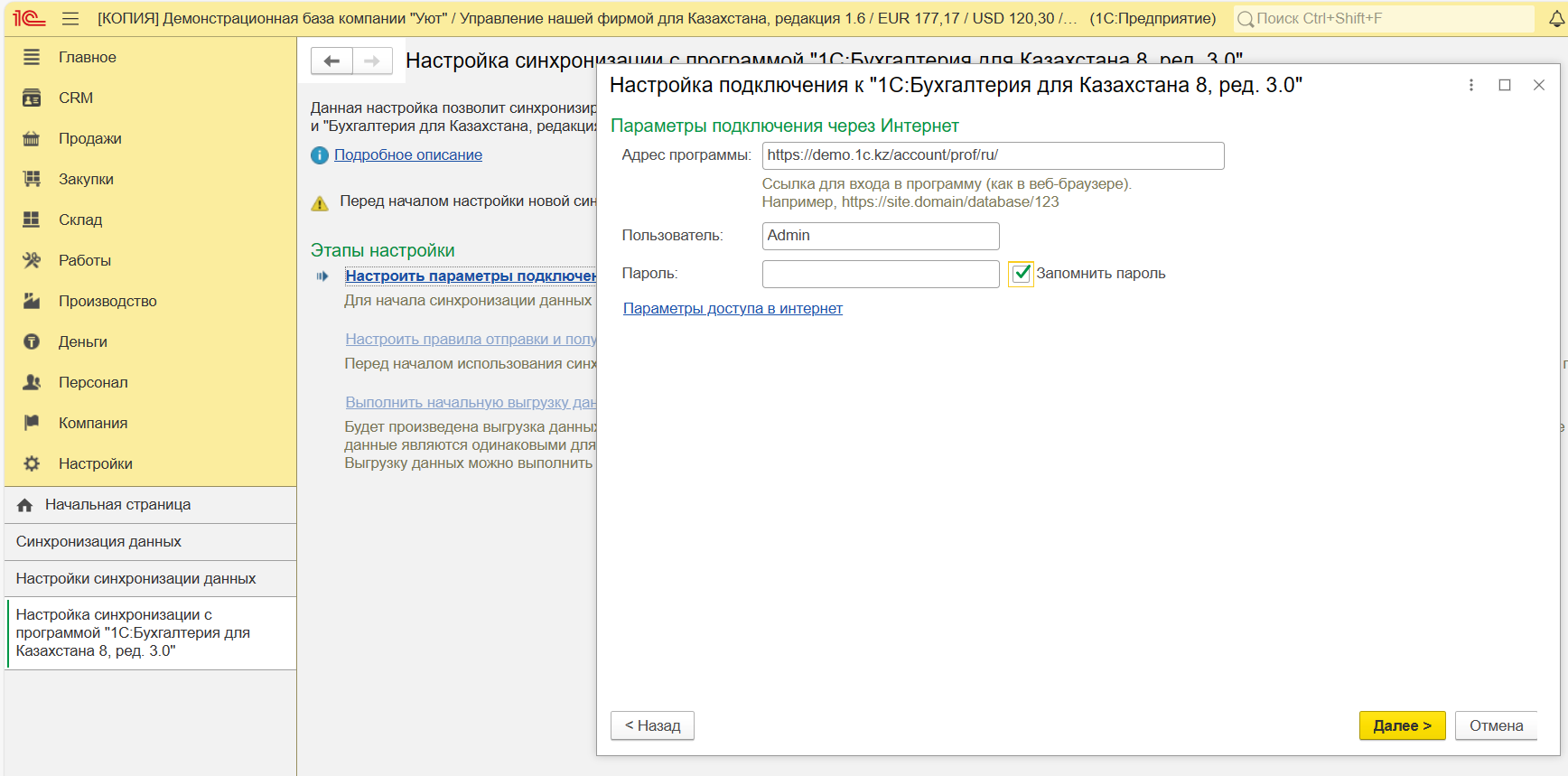Open the Подробное описание link

pyautogui.click(x=407, y=155)
